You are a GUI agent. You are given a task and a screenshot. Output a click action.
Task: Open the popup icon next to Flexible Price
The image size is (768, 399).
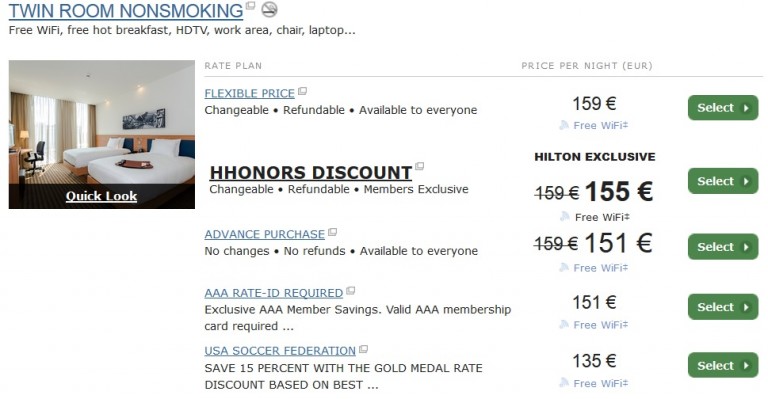302,91
